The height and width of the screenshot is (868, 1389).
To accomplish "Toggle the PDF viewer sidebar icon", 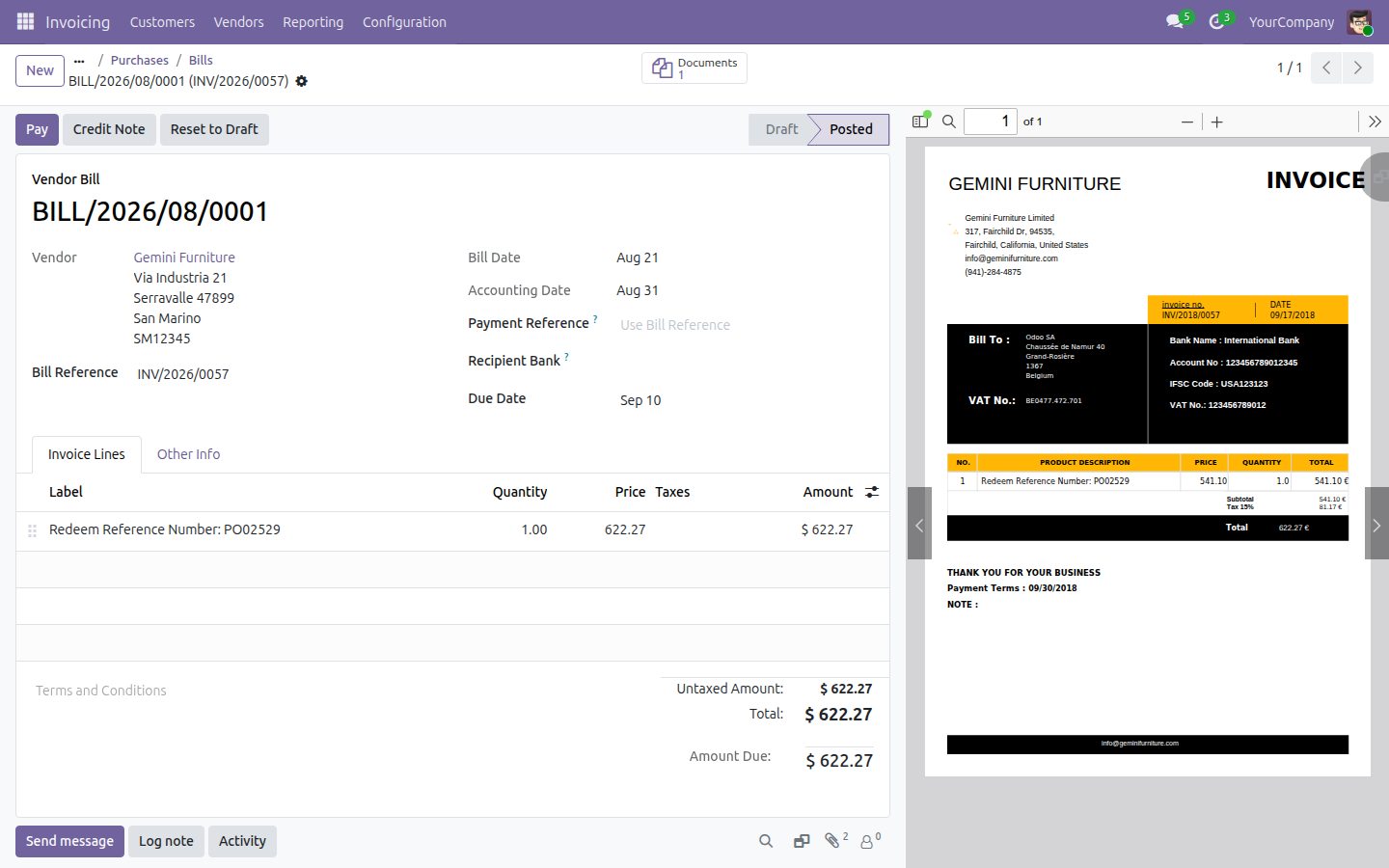I will [x=920, y=122].
